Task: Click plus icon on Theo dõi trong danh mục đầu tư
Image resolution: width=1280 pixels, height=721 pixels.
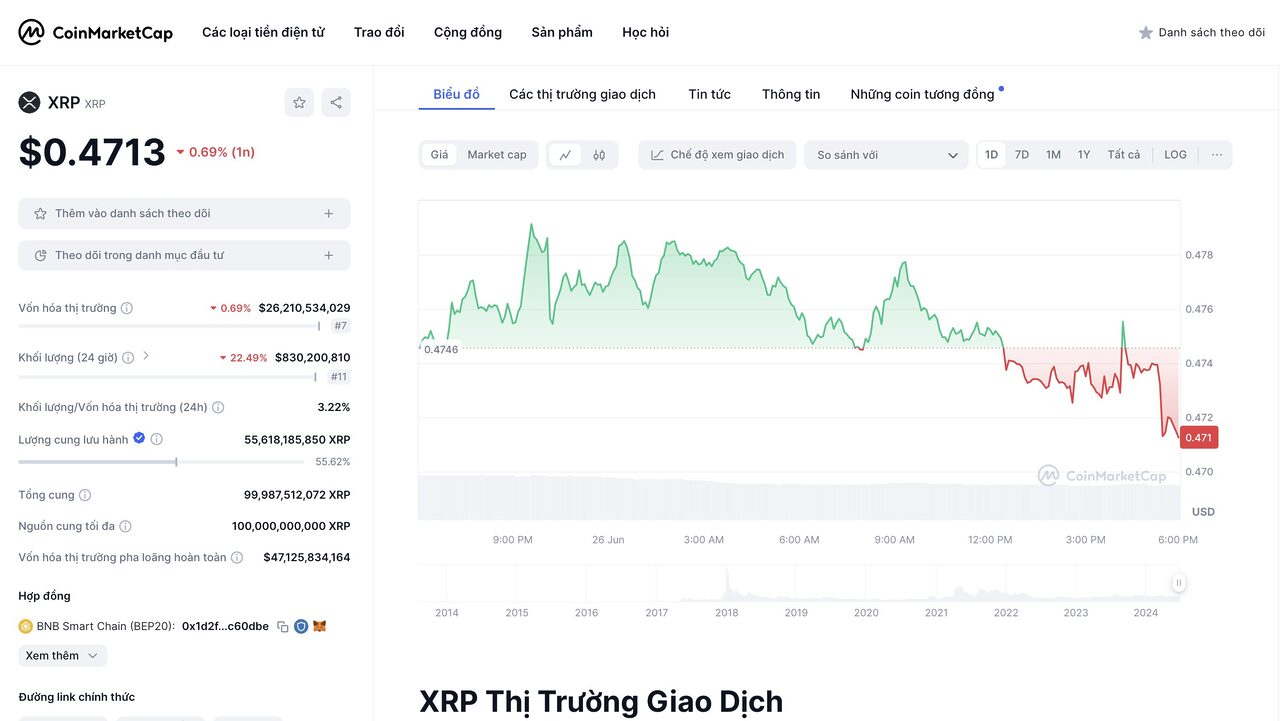Action: (x=329, y=255)
